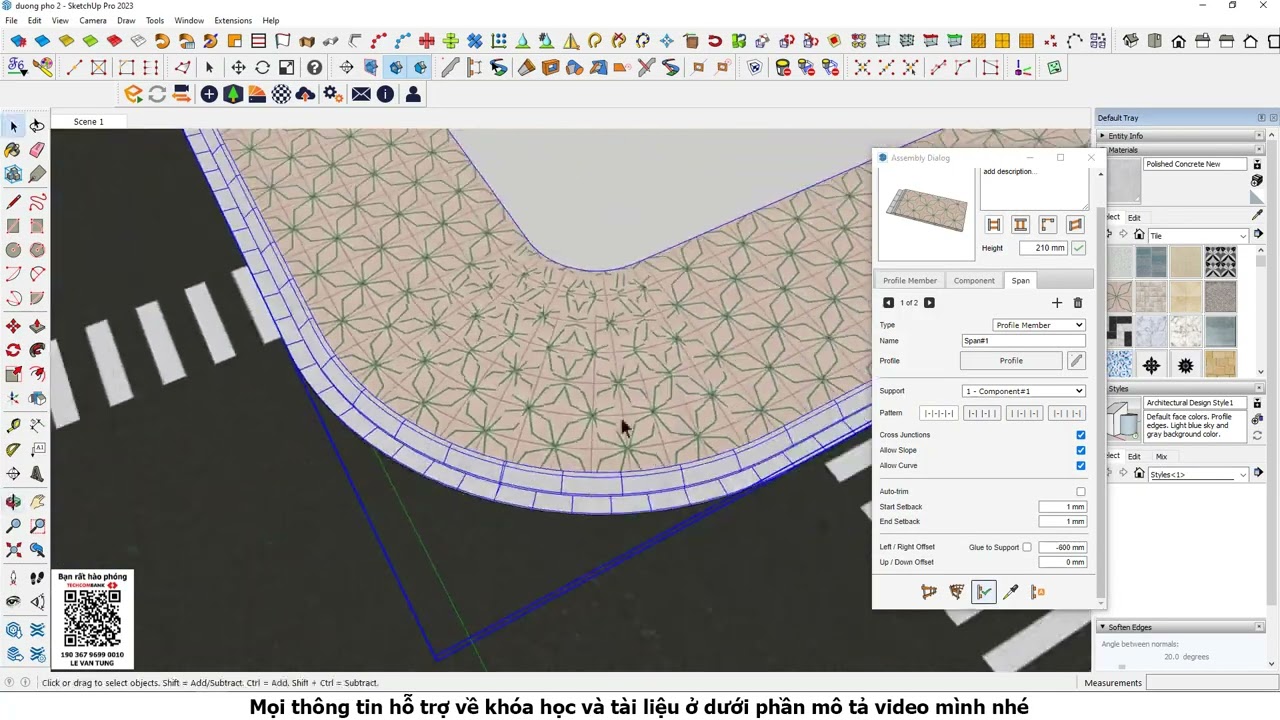Select the blue mosaic tile swatch
Screen dimensions: 1280x720
(1120, 364)
